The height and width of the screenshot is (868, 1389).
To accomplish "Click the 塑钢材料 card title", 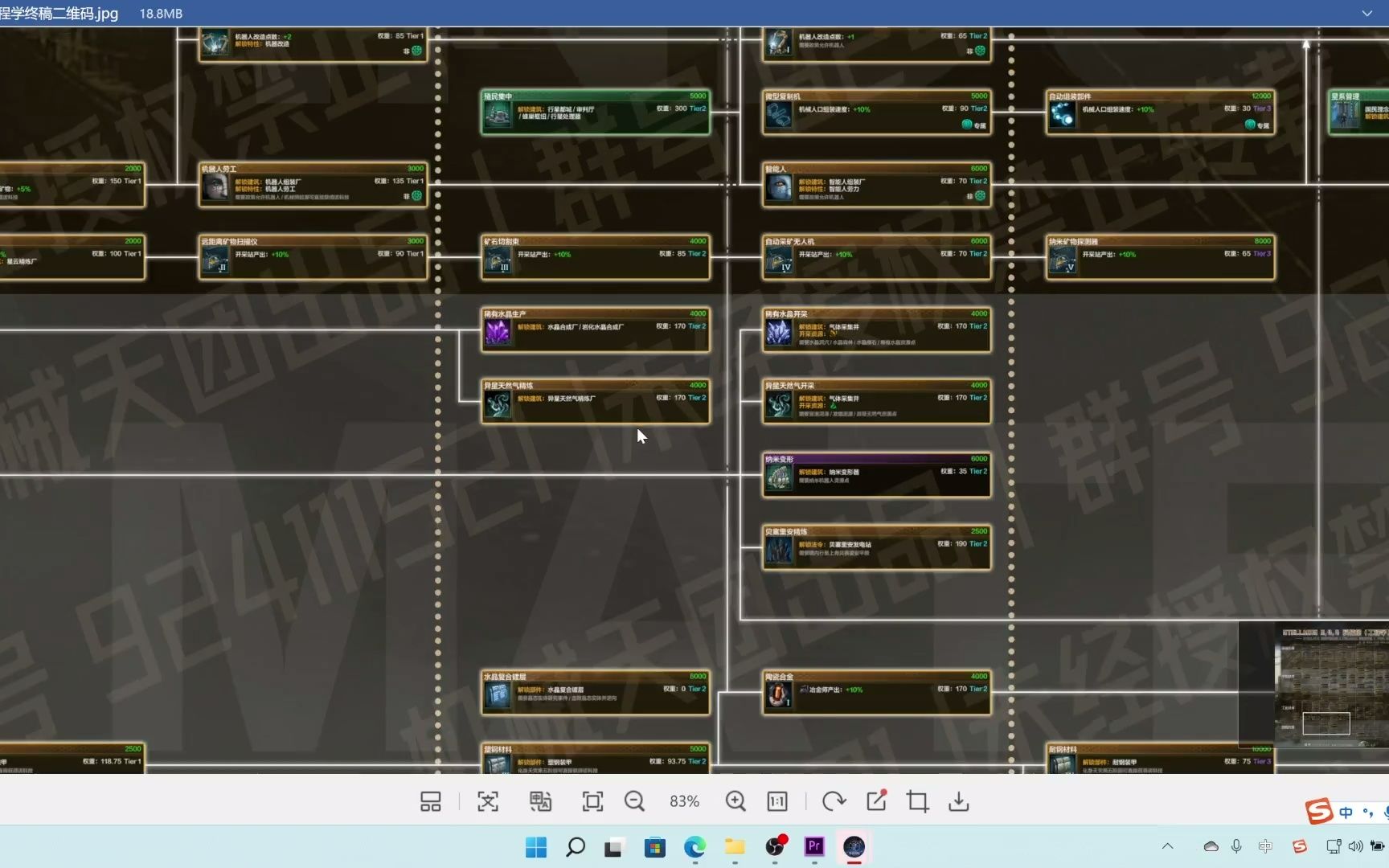I will click(x=498, y=749).
